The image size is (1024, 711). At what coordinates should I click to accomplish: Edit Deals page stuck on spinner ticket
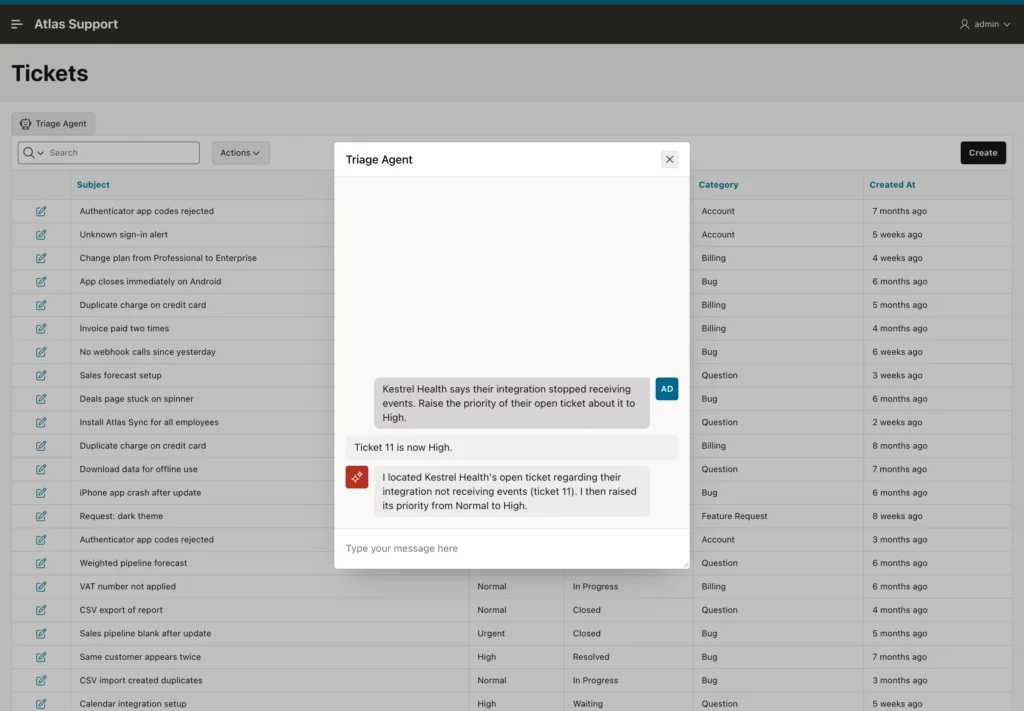click(x=41, y=399)
